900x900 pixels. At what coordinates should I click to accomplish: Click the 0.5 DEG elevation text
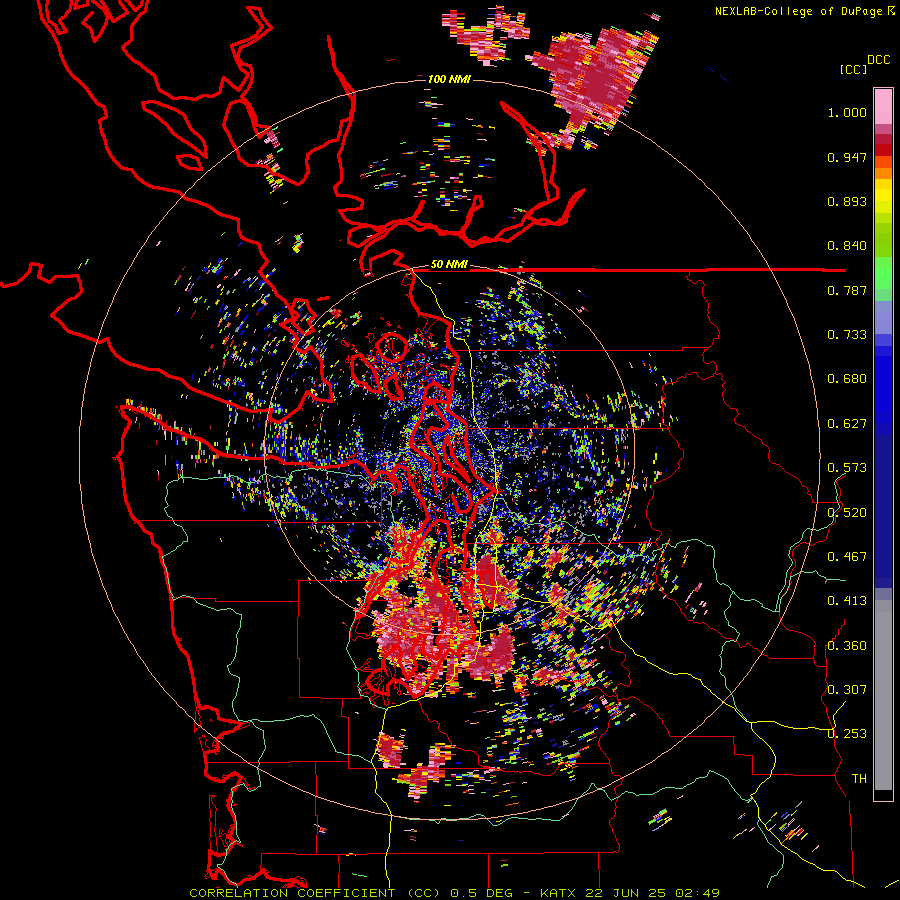pos(481,893)
